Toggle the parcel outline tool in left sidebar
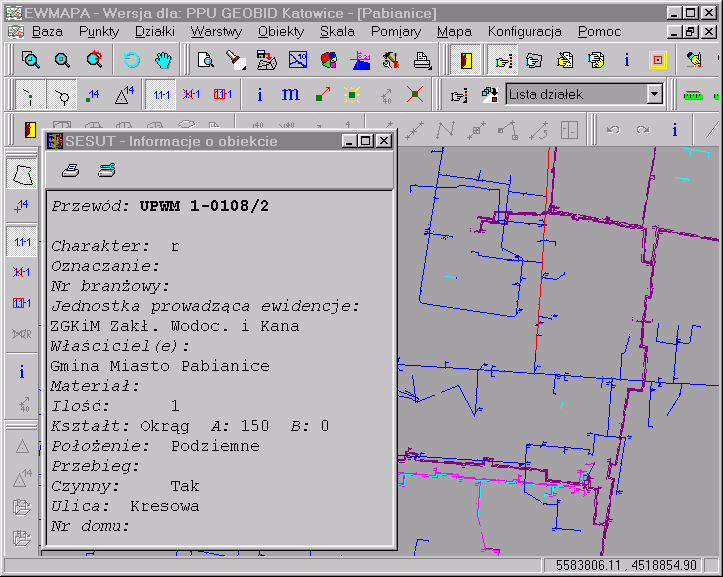The height and width of the screenshot is (577, 723). [22, 174]
